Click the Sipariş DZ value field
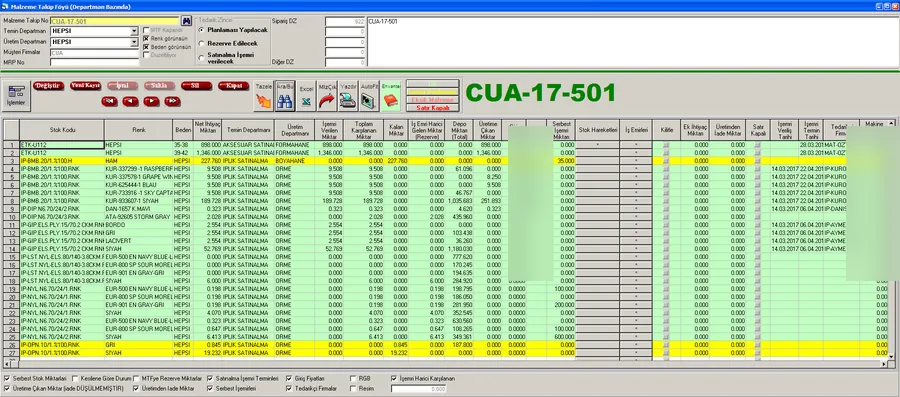This screenshot has height=397, width=900. tap(345, 21)
